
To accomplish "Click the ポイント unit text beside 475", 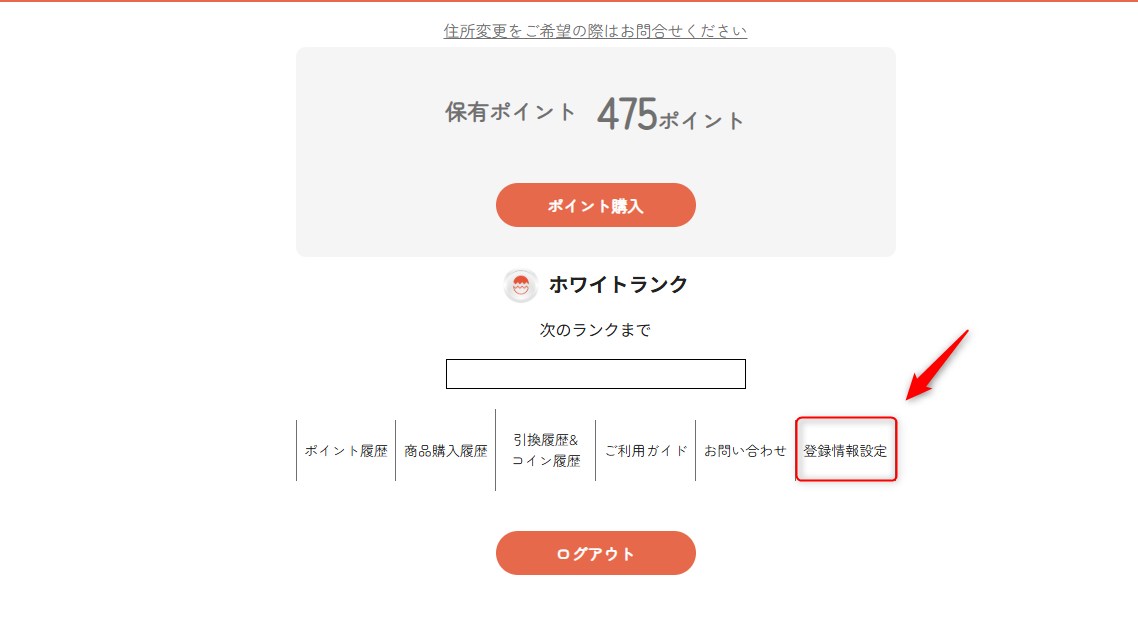I will pos(702,121).
